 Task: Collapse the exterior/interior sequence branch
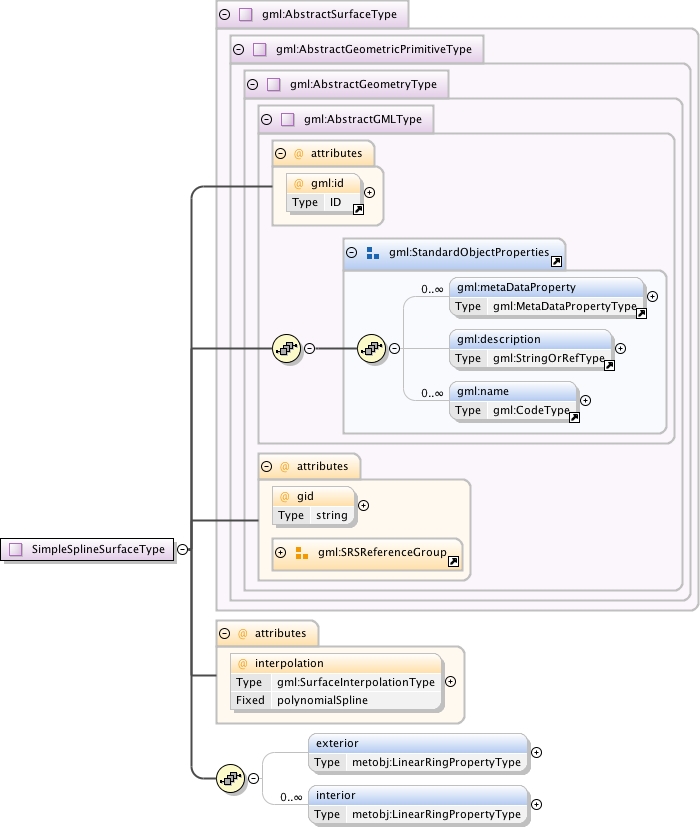(x=254, y=778)
